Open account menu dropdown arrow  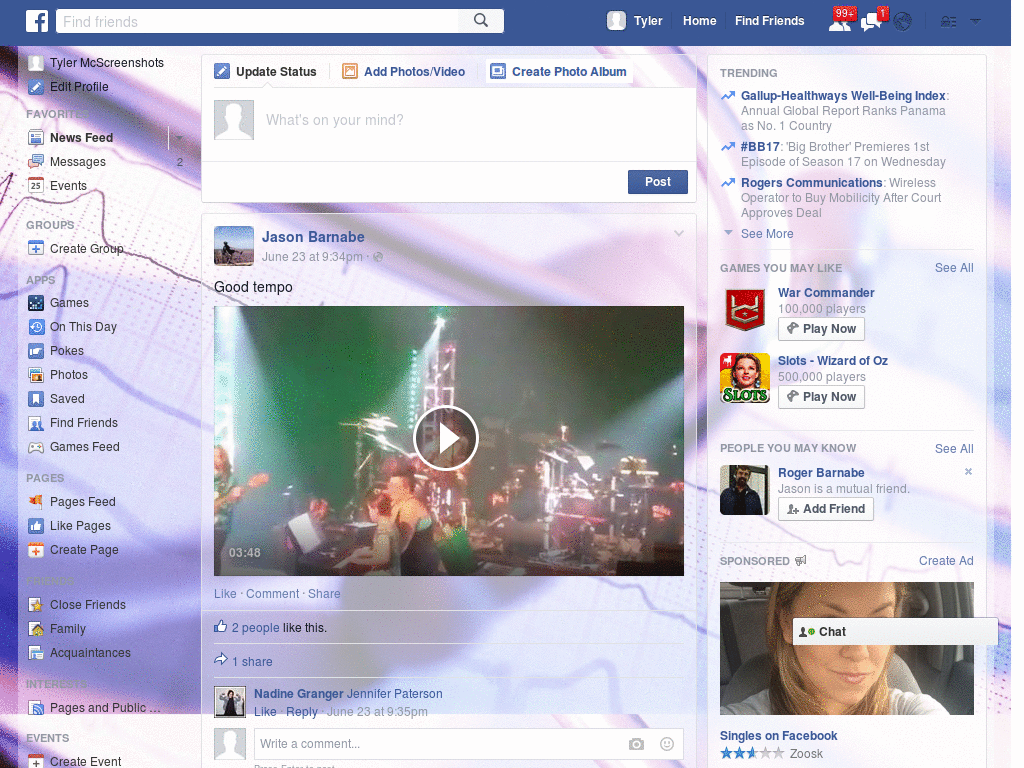[976, 22]
